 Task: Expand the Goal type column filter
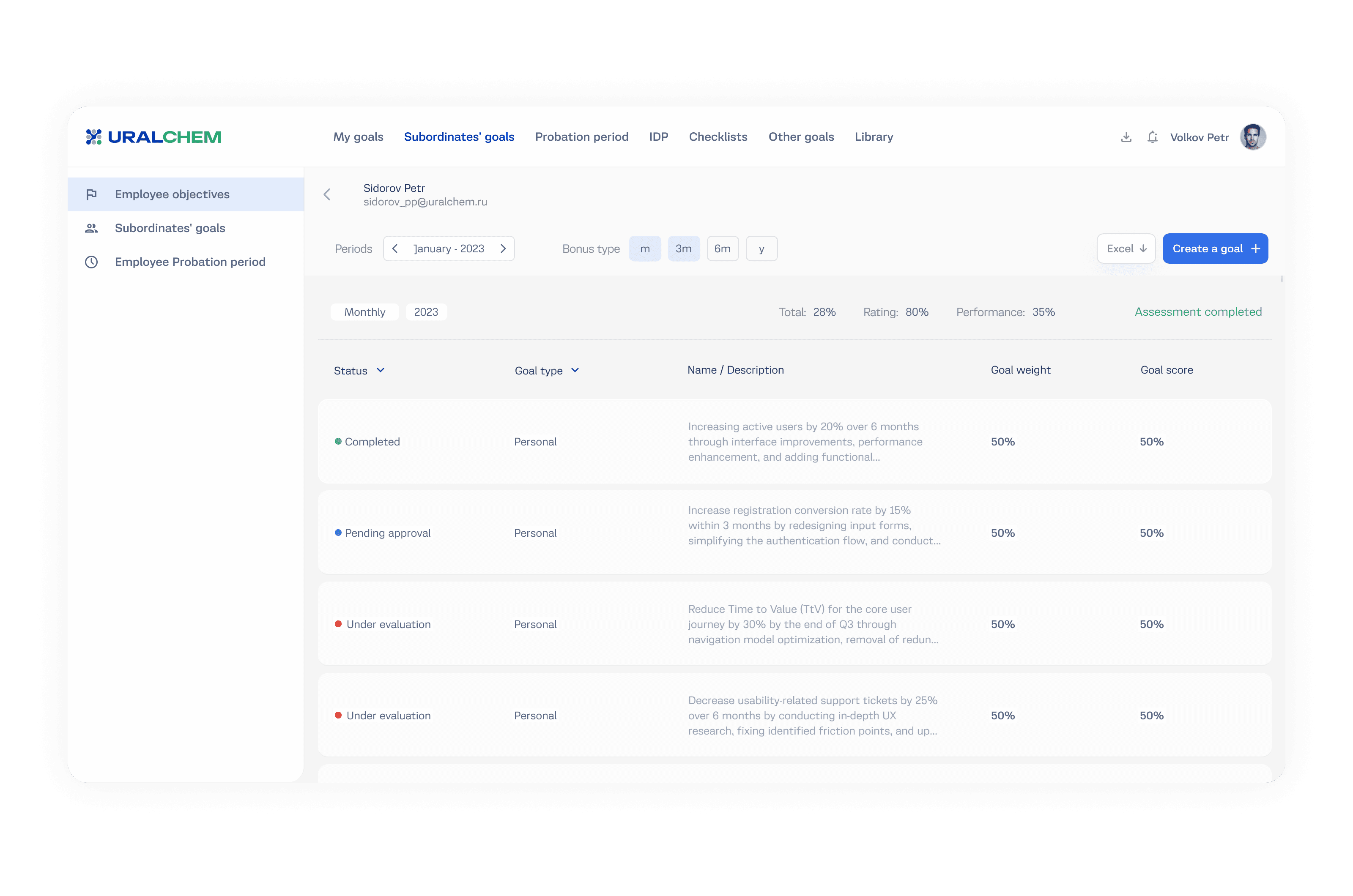(575, 370)
